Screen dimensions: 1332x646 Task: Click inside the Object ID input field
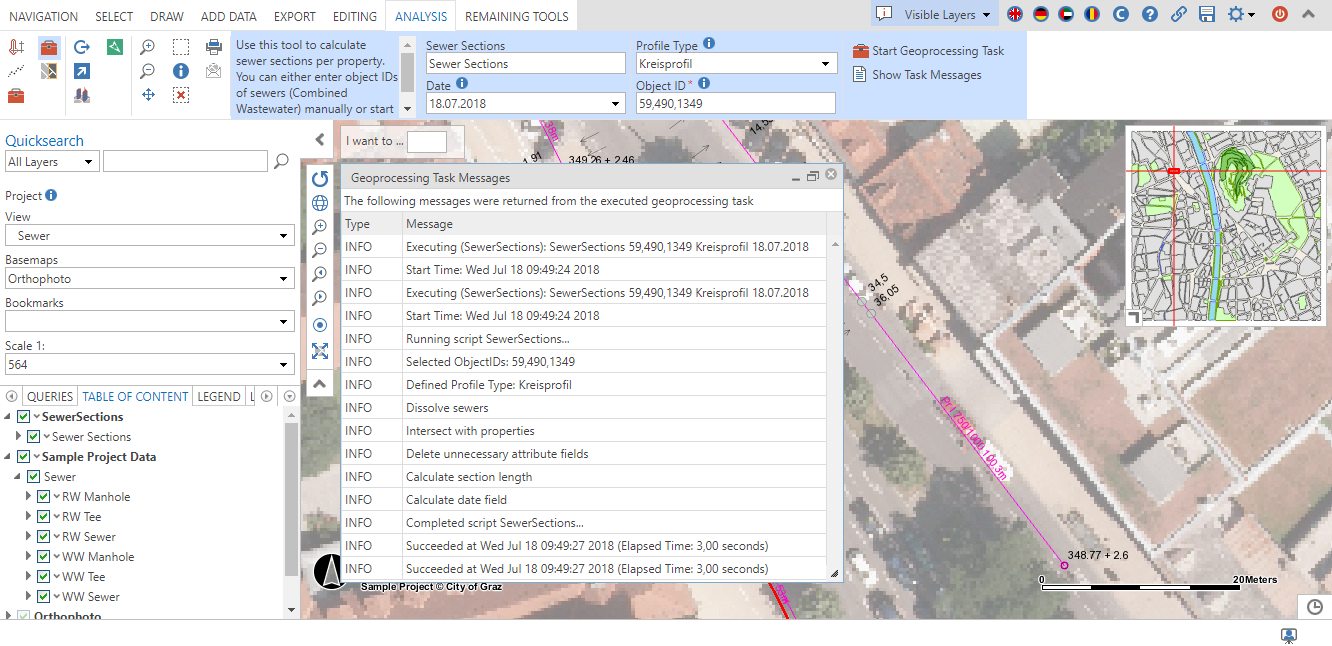click(736, 103)
